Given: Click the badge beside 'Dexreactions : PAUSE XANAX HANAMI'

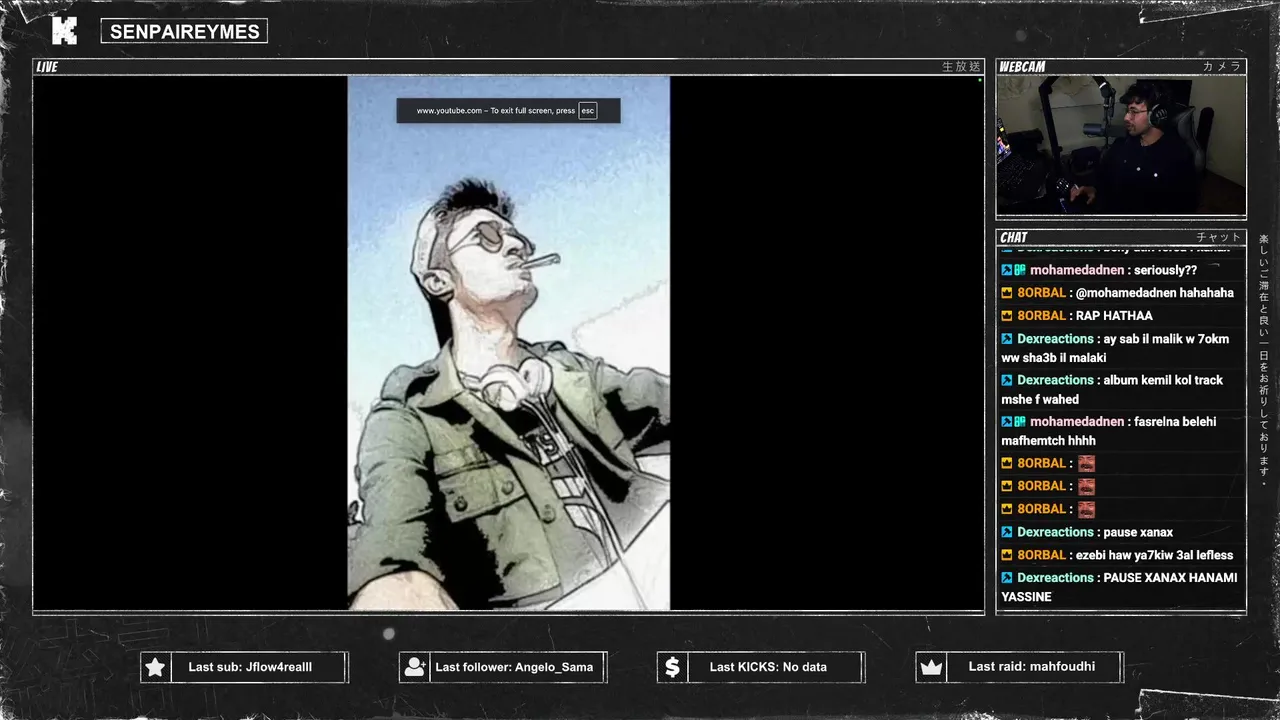Looking at the screenshot, I should (1007, 578).
